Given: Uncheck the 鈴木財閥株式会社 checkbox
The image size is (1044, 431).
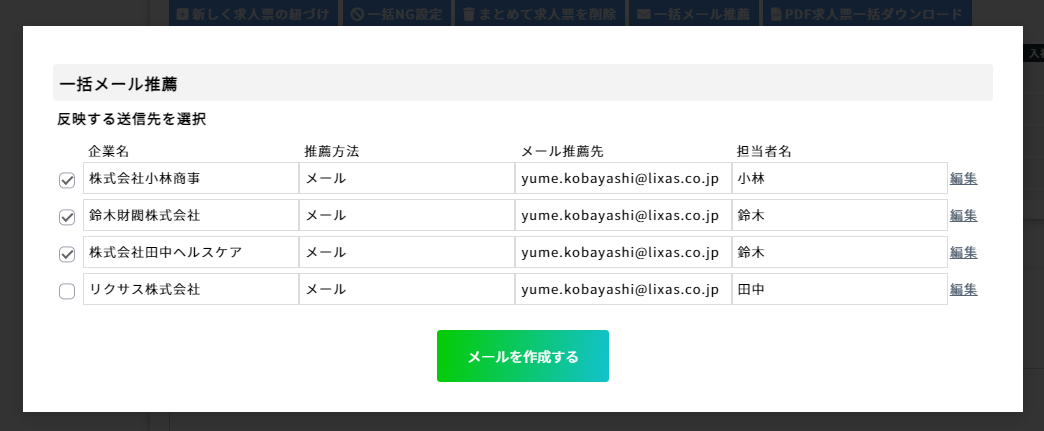Looking at the screenshot, I should 67,217.
